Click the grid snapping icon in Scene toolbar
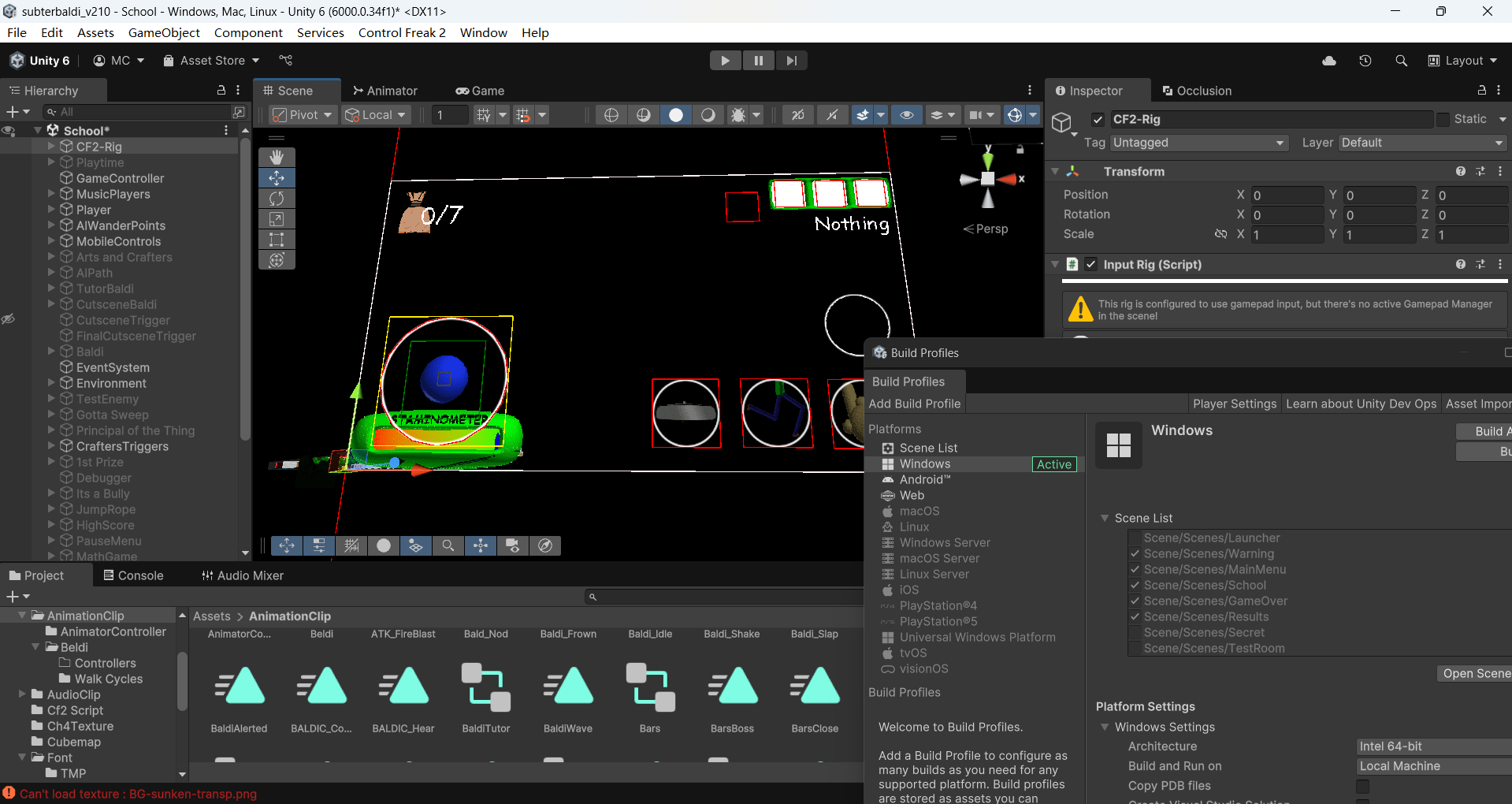Image resolution: width=1512 pixels, height=804 pixels. tap(523, 115)
